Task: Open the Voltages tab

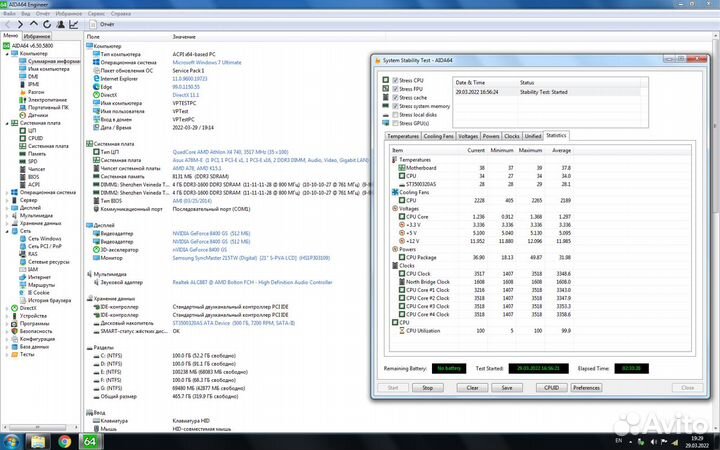Action: [468, 136]
